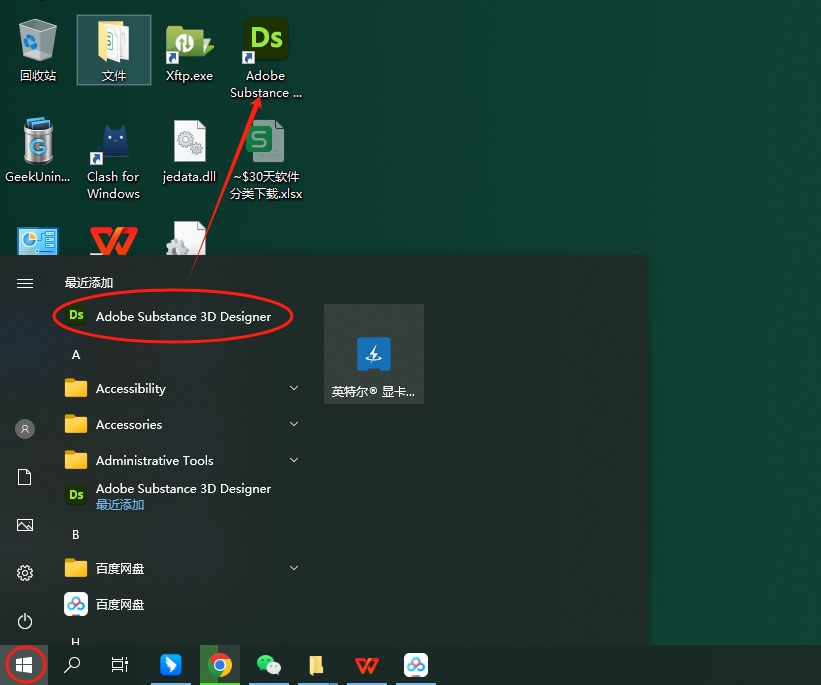The image size is (821, 685).
Task: Open Documents from the Start menu rail
Action: point(25,477)
